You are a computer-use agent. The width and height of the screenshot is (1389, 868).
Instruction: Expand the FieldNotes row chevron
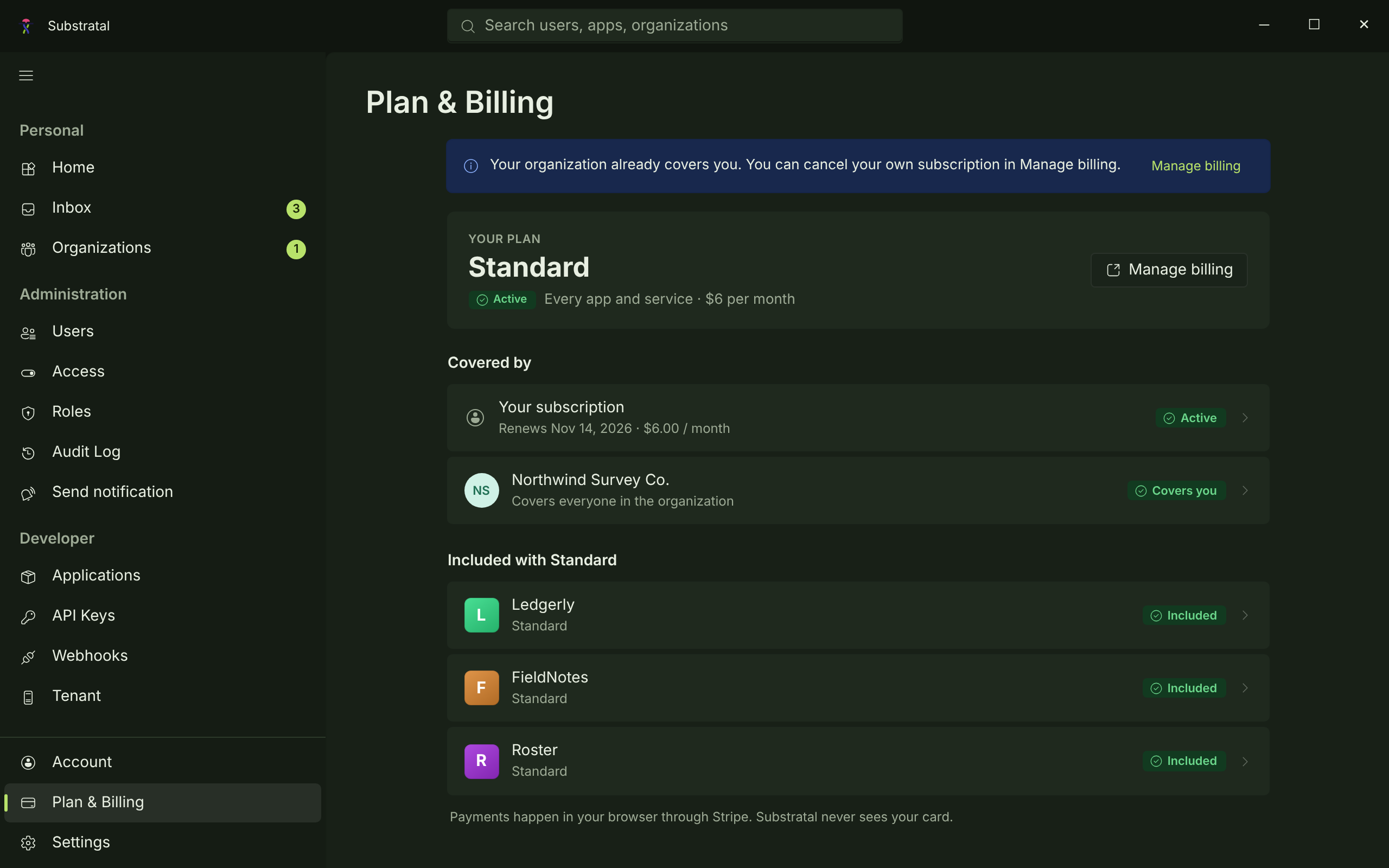(1245, 688)
